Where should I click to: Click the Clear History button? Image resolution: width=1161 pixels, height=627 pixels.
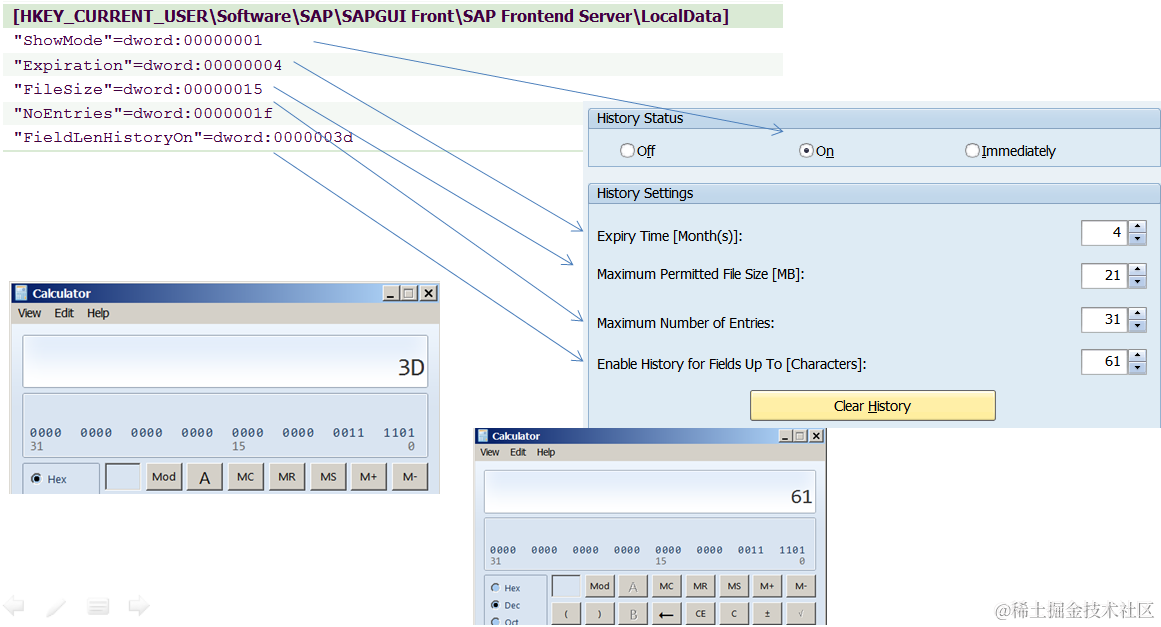pyautogui.click(x=872, y=406)
